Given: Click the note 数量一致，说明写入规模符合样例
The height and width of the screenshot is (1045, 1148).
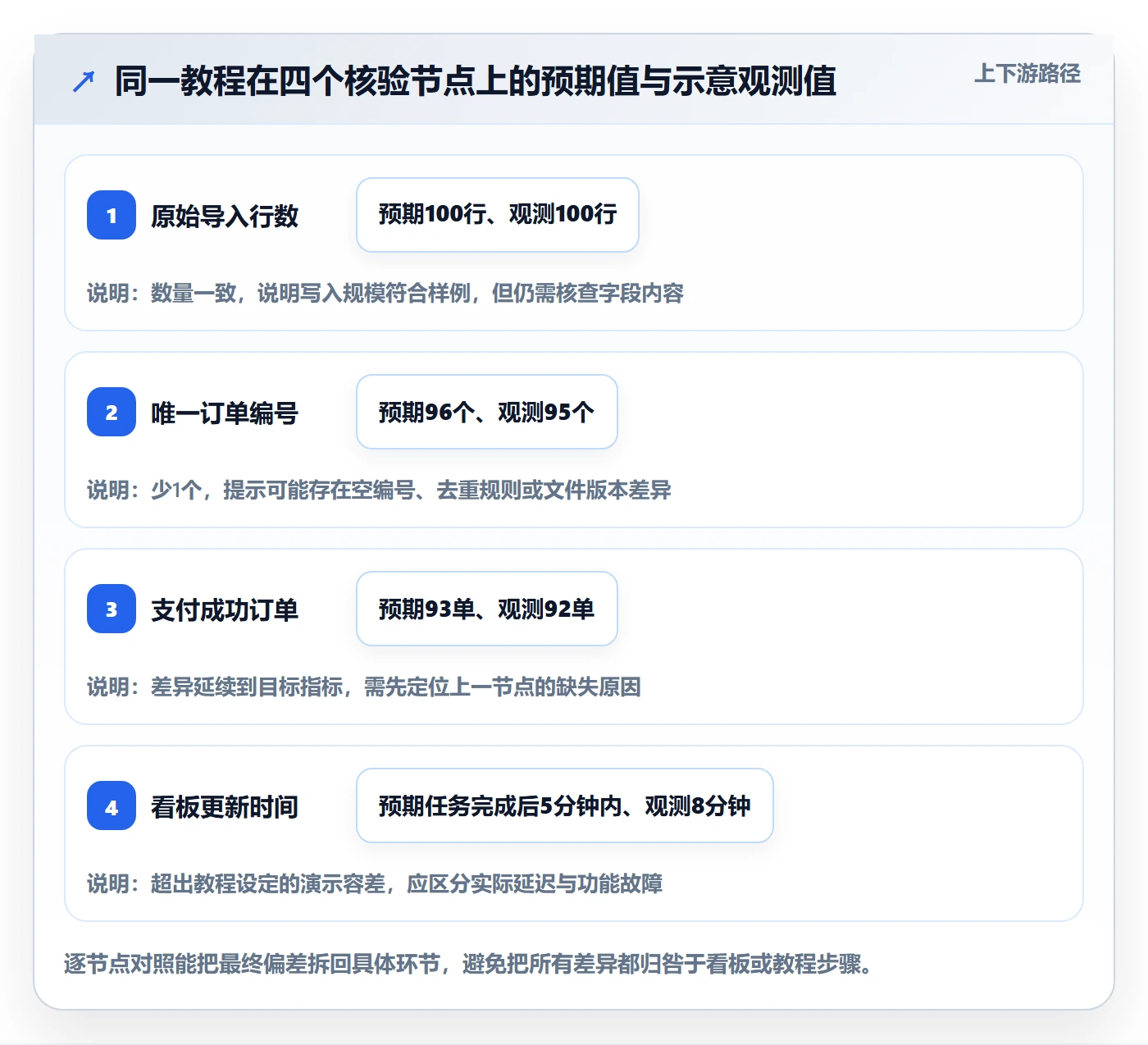Looking at the screenshot, I should [311, 293].
